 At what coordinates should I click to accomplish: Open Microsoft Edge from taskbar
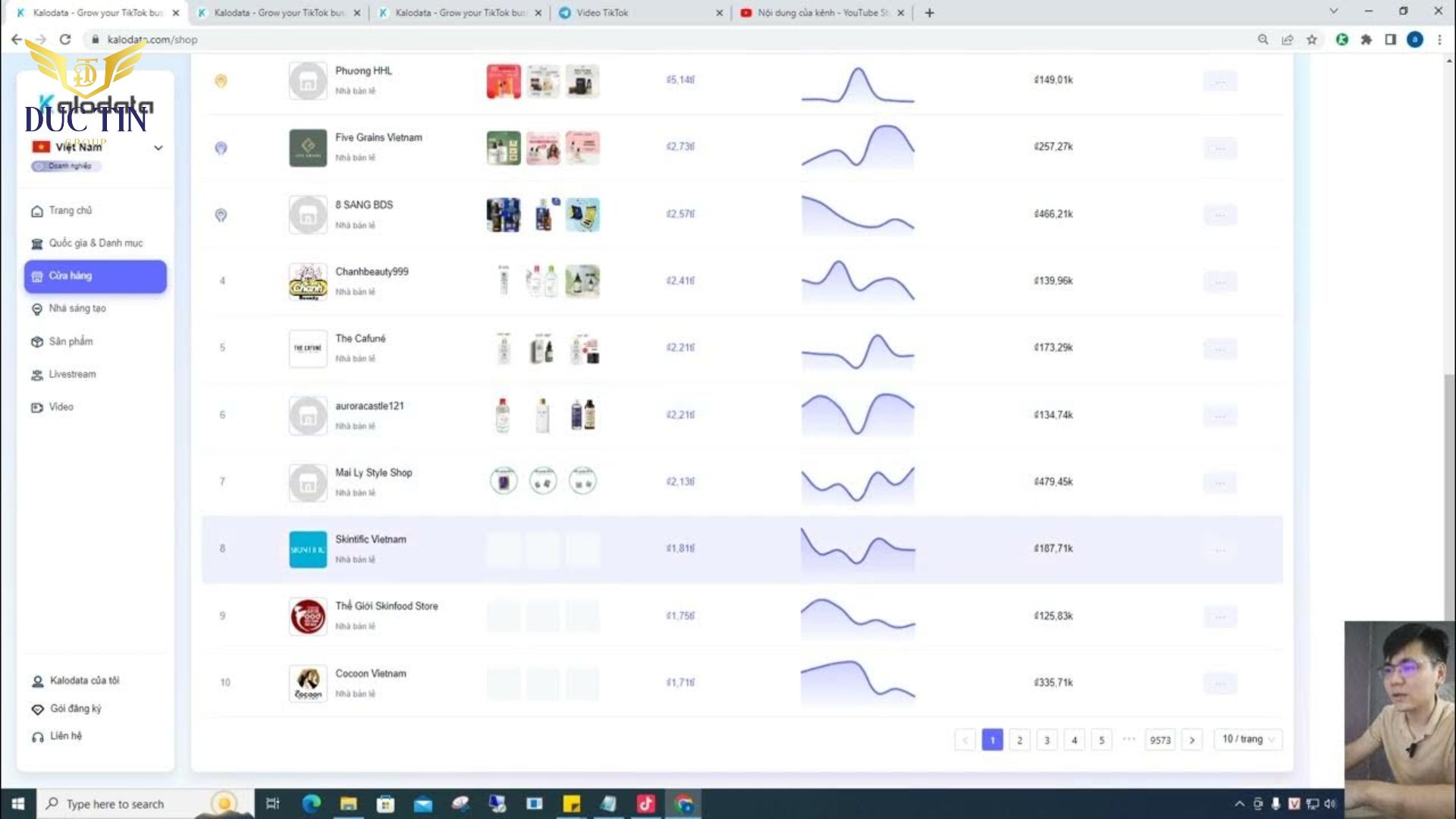pyautogui.click(x=312, y=804)
